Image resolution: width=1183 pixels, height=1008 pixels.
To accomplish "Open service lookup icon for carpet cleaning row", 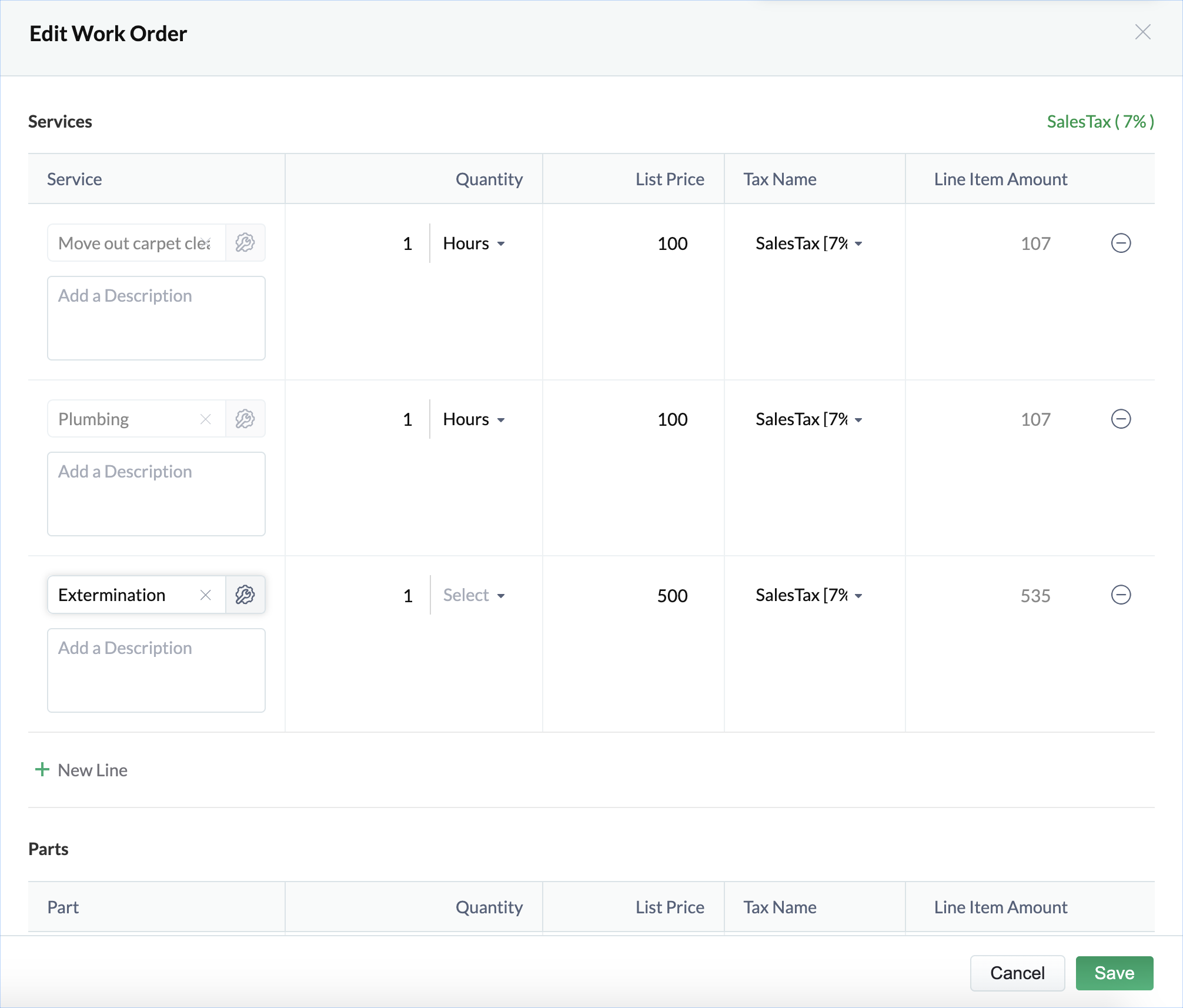I will point(245,243).
